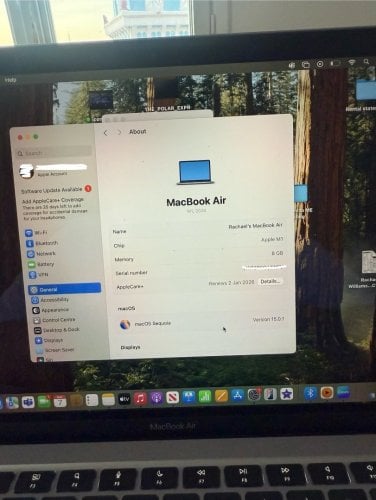
Task: Open Apple Account profile in sidebar
Action: [x=53, y=170]
